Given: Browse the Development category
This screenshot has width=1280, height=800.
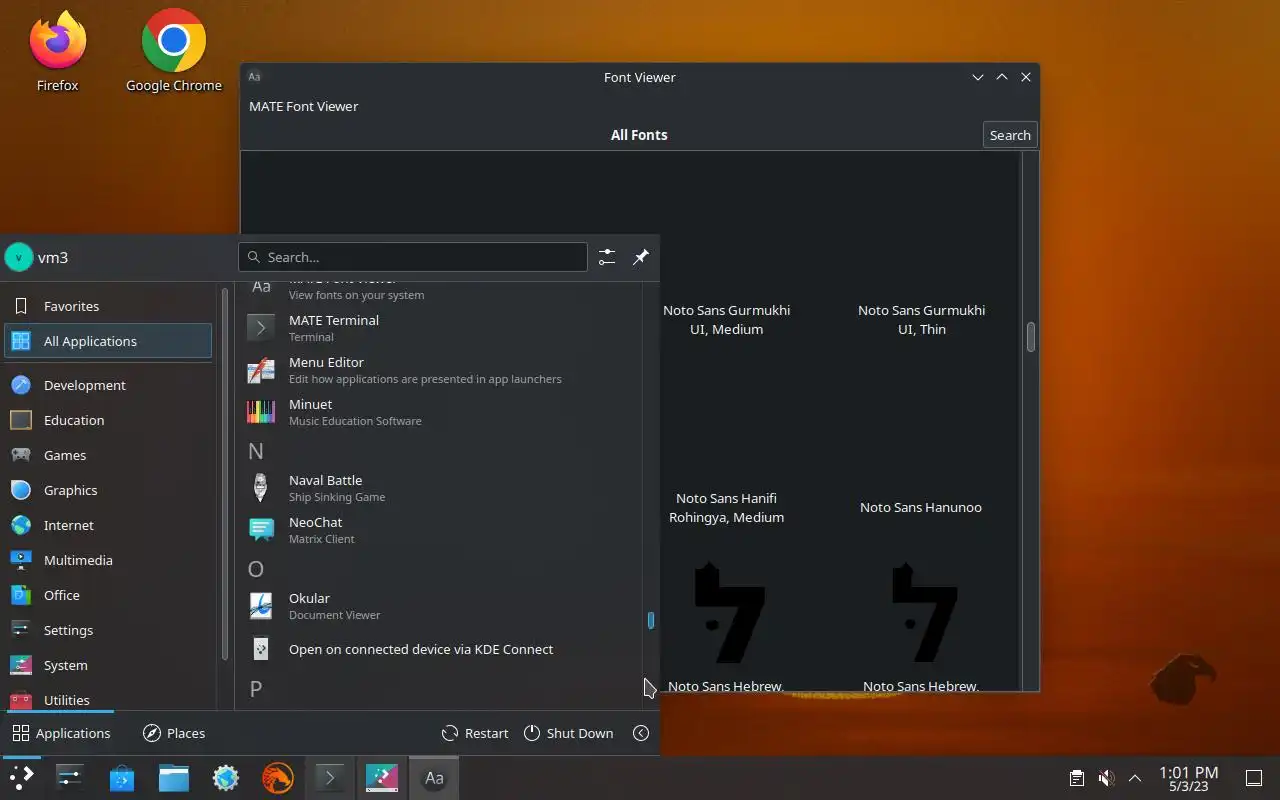Looking at the screenshot, I should click(108, 385).
